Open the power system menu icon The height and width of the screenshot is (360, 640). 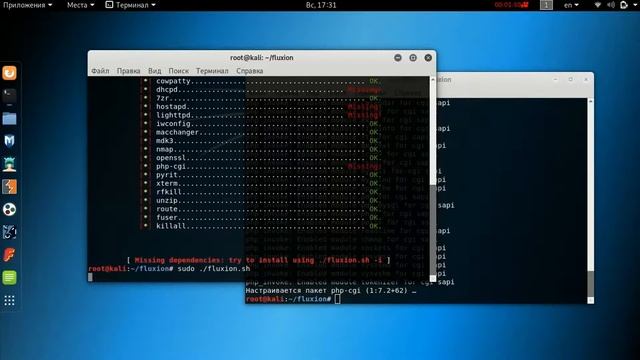point(623,5)
